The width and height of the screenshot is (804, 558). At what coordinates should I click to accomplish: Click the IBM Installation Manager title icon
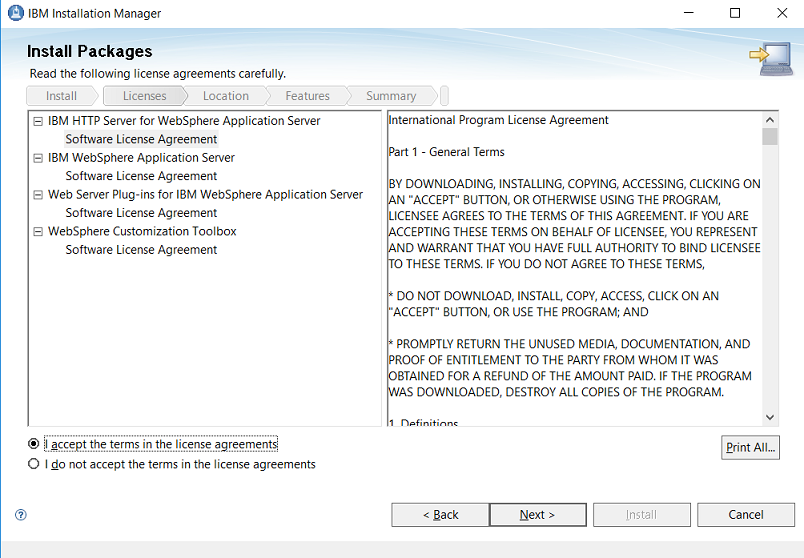16,13
